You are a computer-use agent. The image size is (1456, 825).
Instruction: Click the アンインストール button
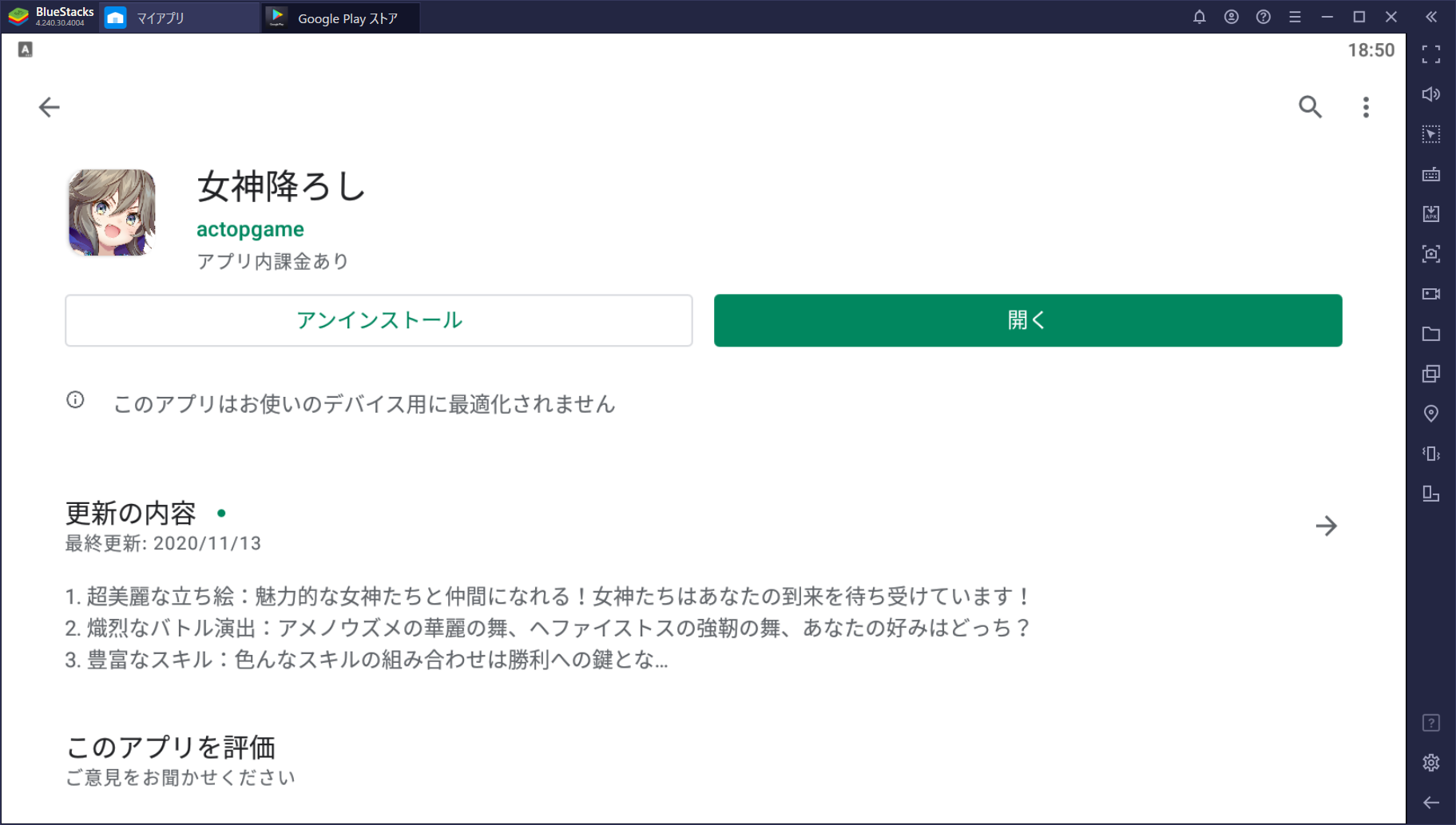point(379,320)
